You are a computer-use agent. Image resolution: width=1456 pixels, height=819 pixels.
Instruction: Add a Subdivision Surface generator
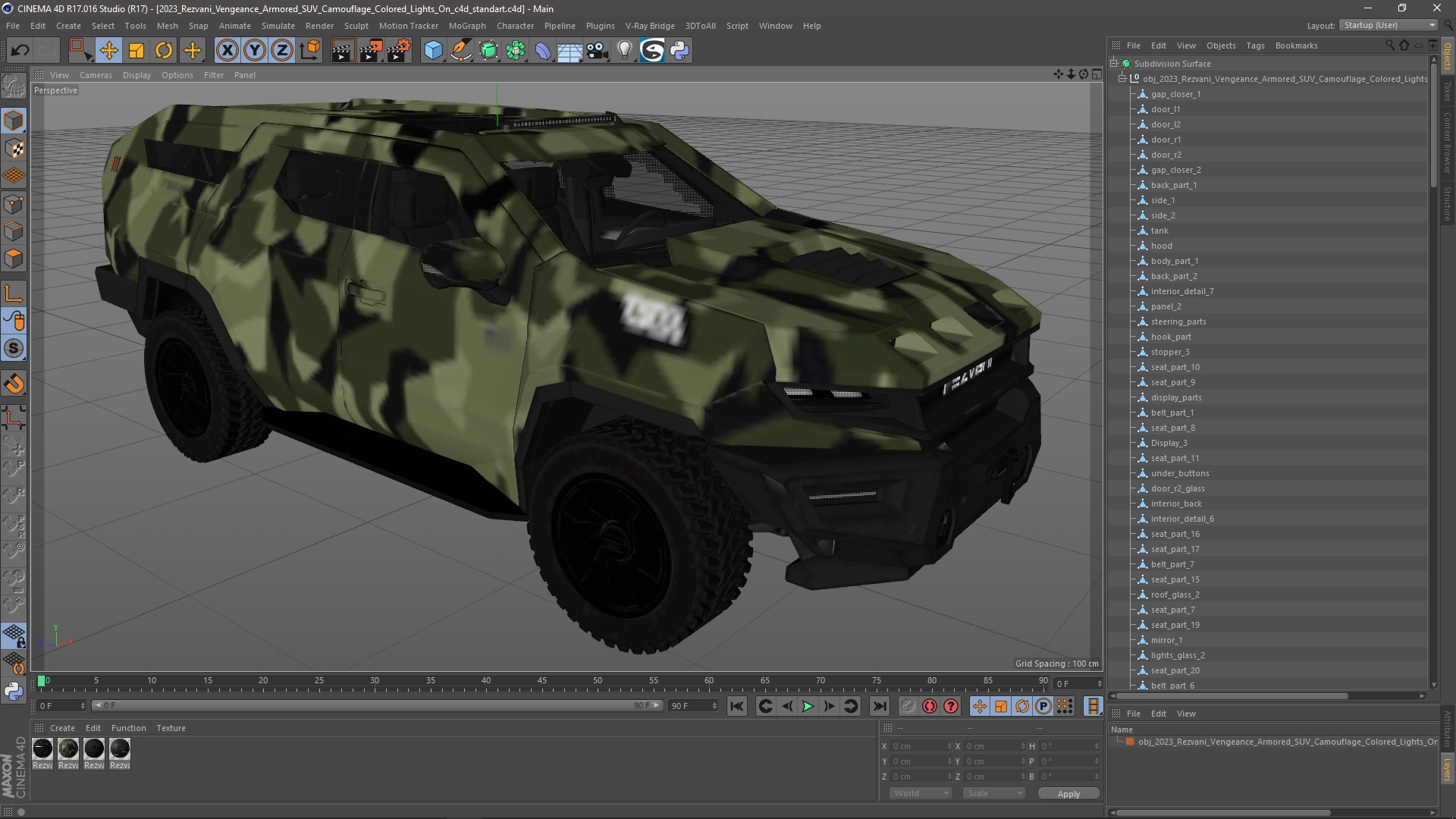488,51
